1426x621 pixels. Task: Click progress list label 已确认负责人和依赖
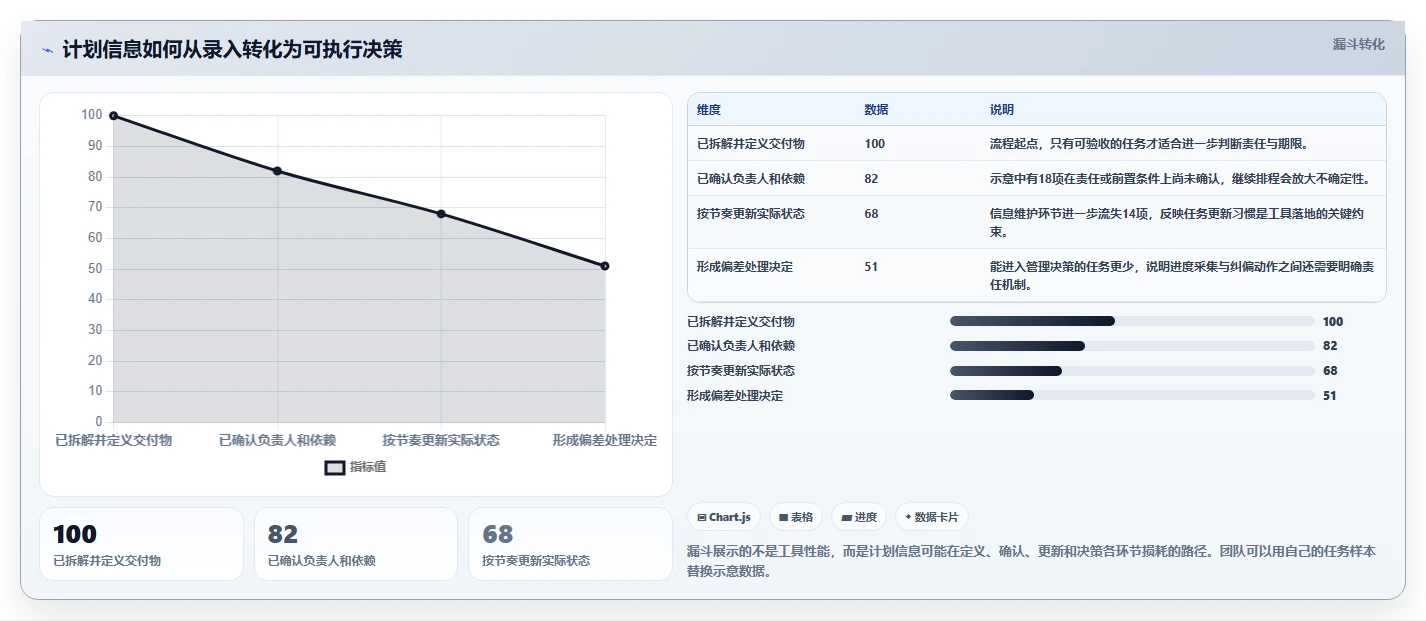coord(741,346)
